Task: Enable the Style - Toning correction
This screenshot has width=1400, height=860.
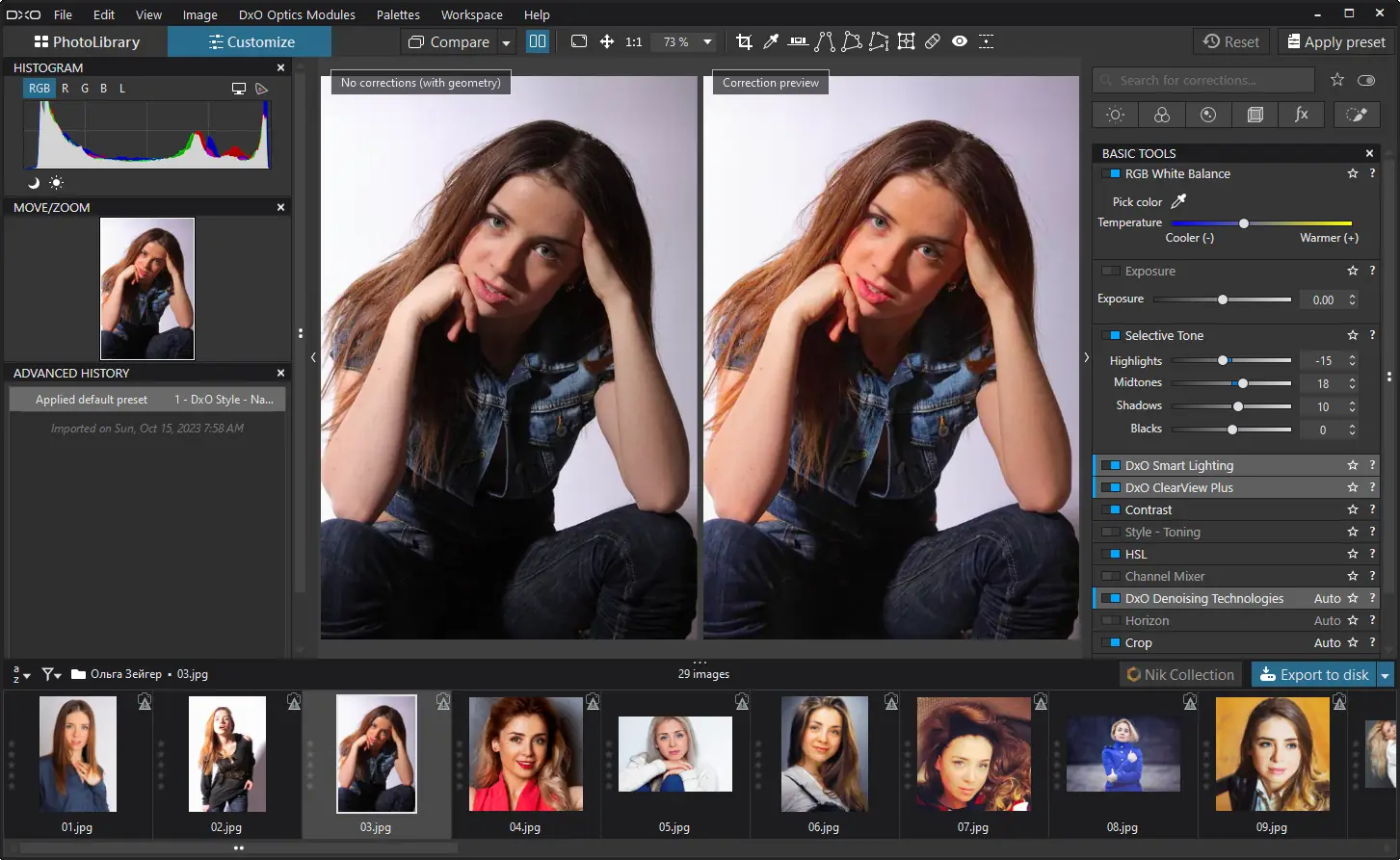Action: (1111, 533)
